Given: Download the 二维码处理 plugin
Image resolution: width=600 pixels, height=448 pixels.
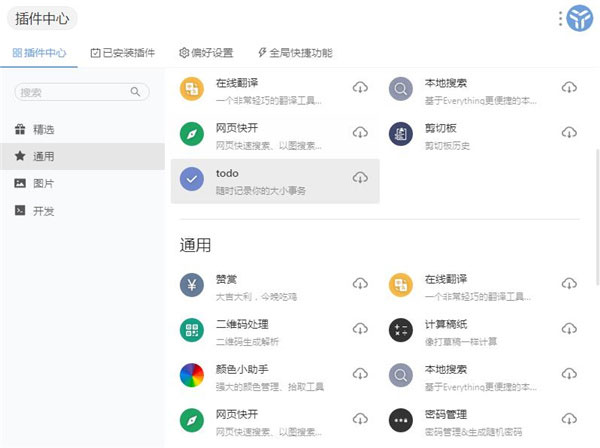Looking at the screenshot, I should tap(360, 329).
